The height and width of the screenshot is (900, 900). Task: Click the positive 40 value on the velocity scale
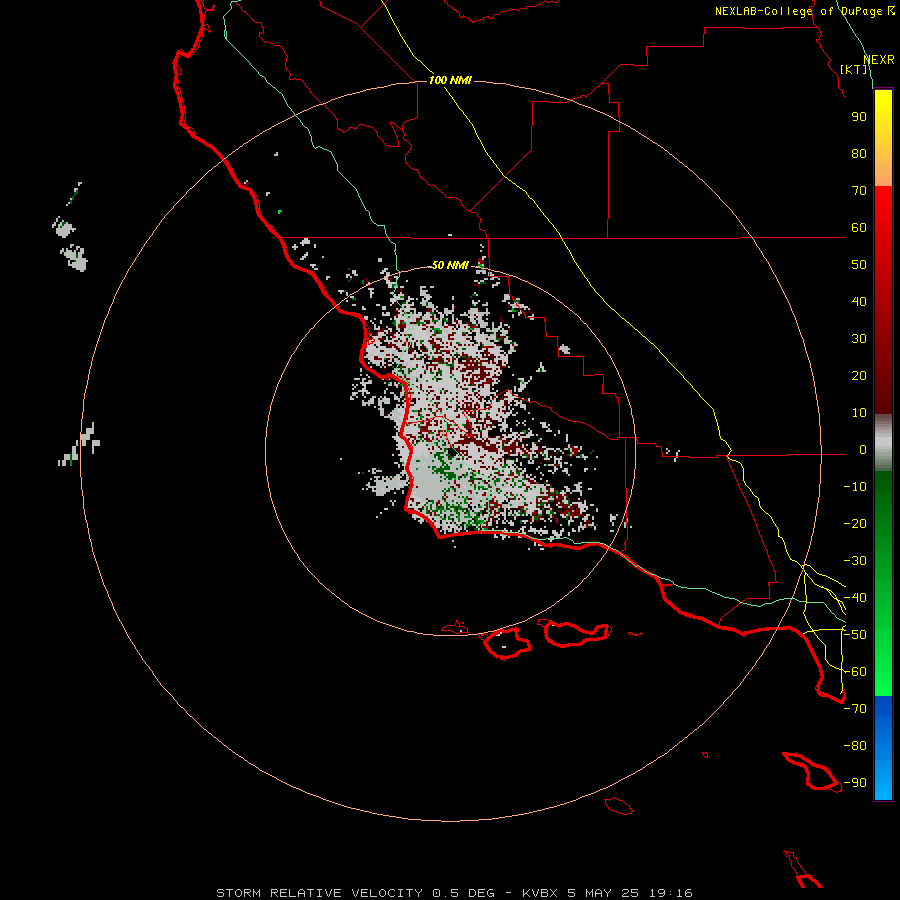click(859, 301)
